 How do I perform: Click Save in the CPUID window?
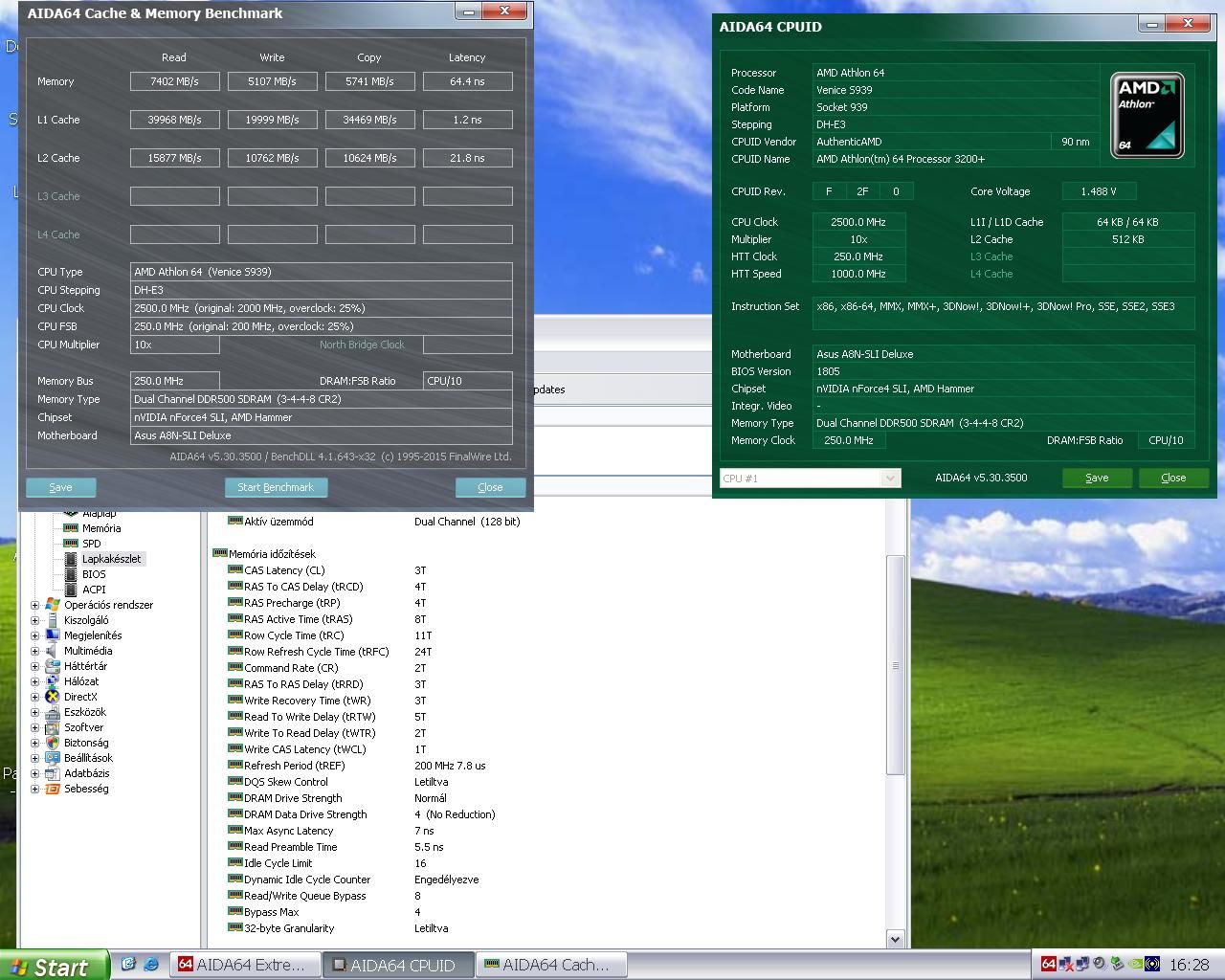(1097, 478)
